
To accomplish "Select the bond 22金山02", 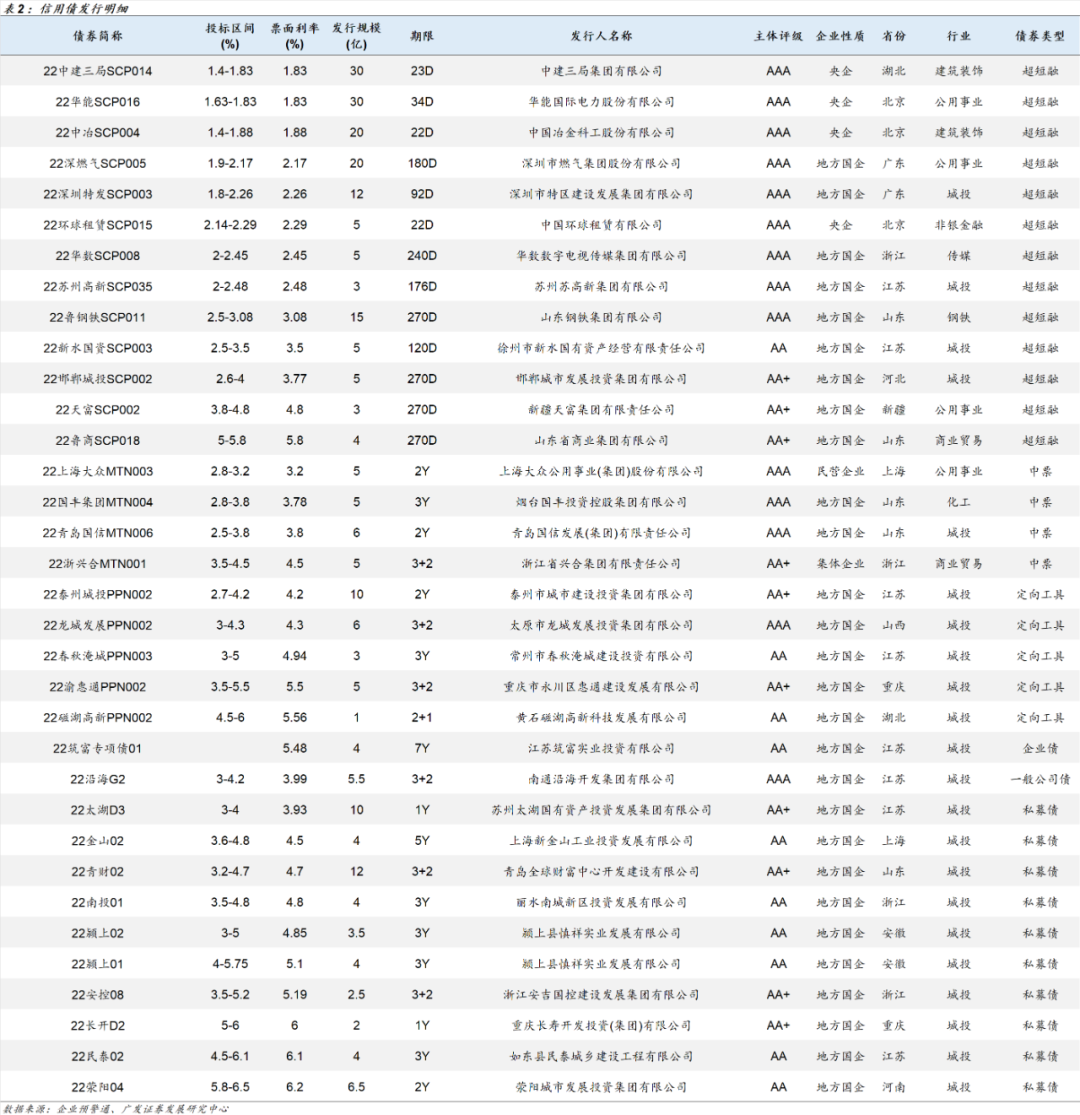I will coord(97,841).
